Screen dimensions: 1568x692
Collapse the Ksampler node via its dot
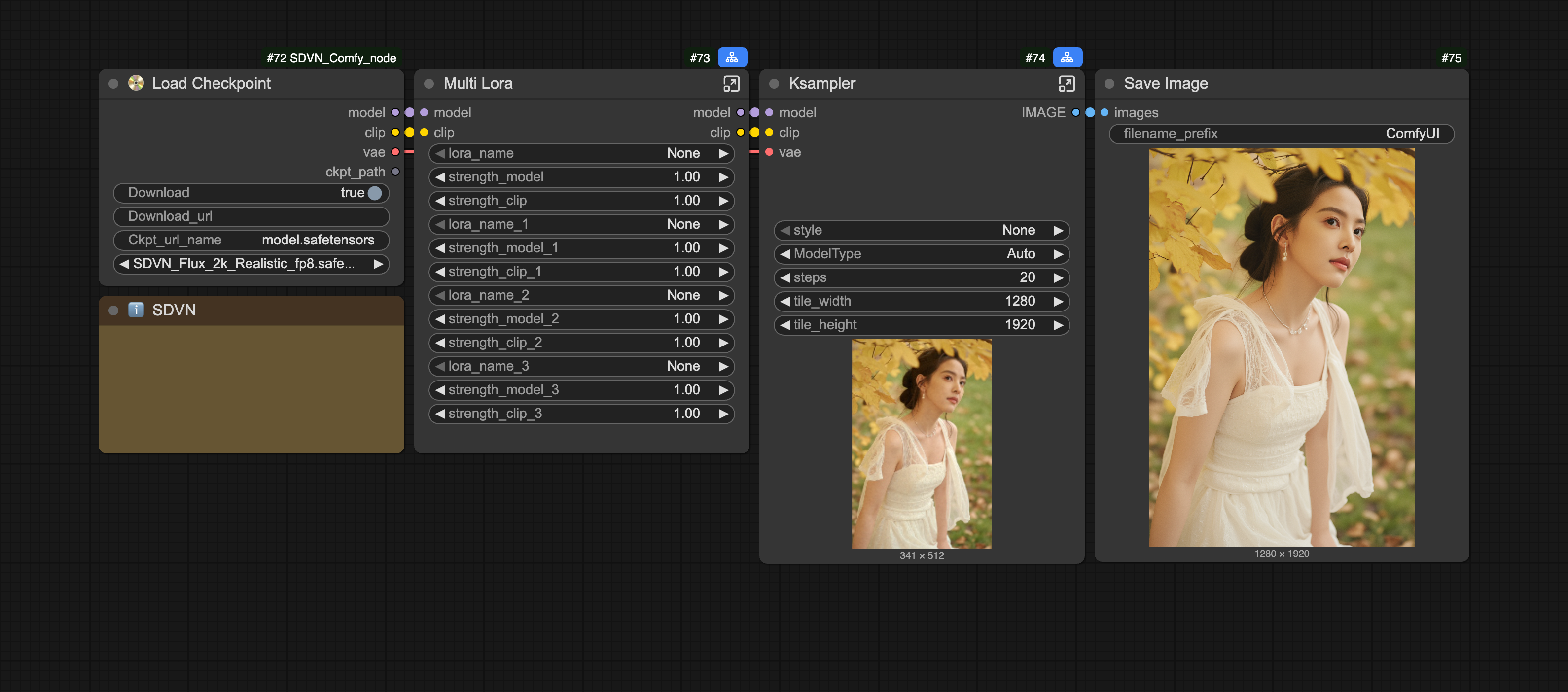point(774,83)
